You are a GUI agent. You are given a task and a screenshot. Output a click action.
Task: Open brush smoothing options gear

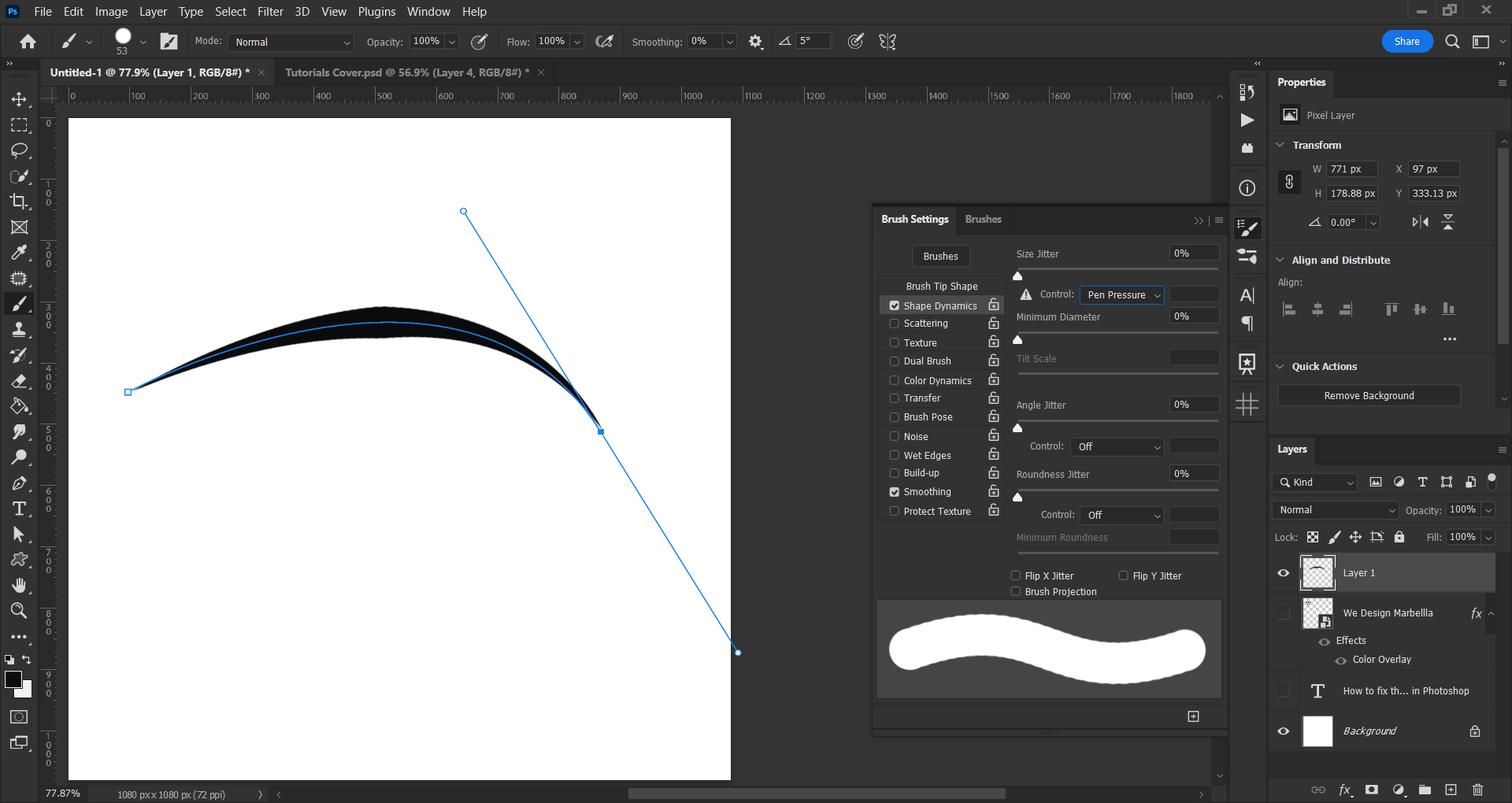[755, 42]
